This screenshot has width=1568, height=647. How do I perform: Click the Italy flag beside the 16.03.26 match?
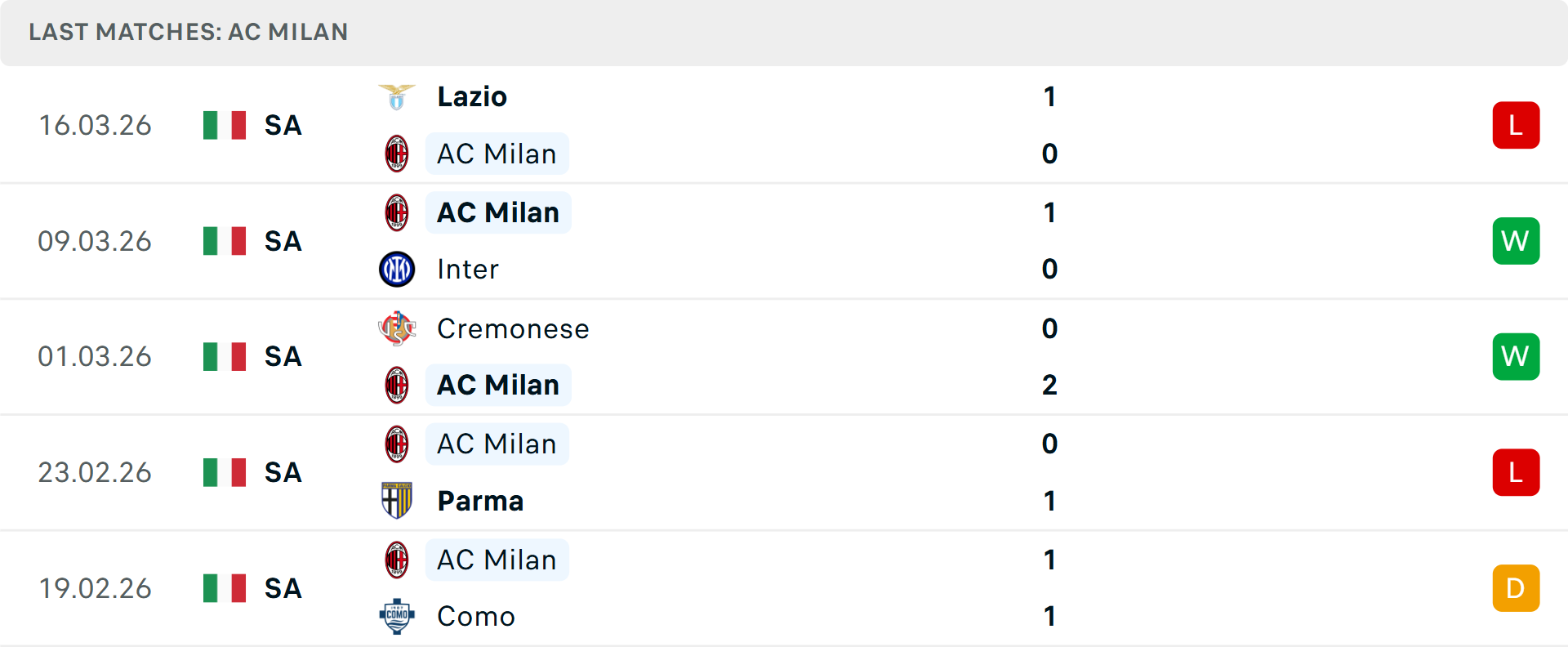(224, 125)
